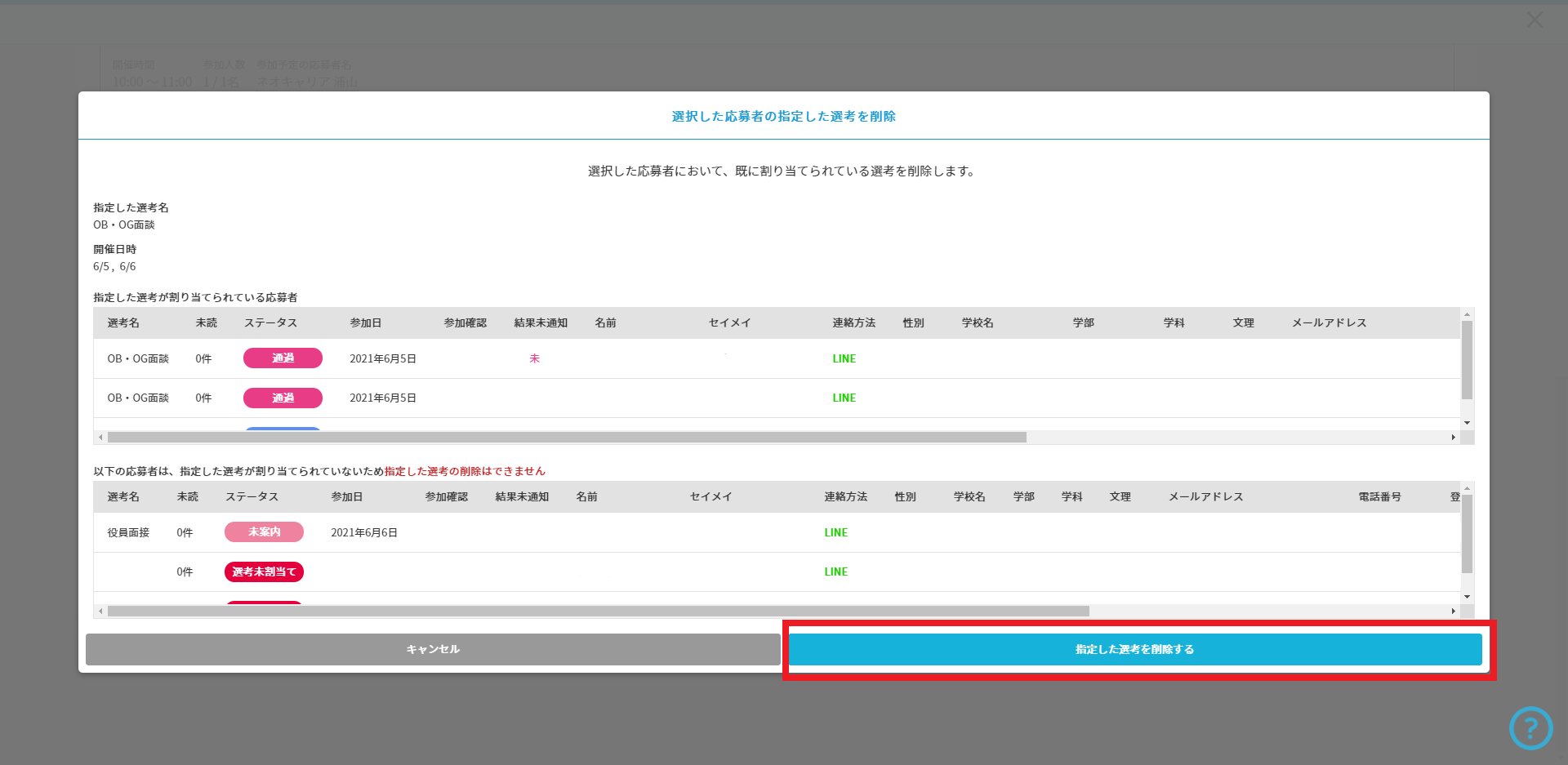Click the ステータス header in upper table
The width and height of the screenshot is (1568, 765).
tap(270, 323)
